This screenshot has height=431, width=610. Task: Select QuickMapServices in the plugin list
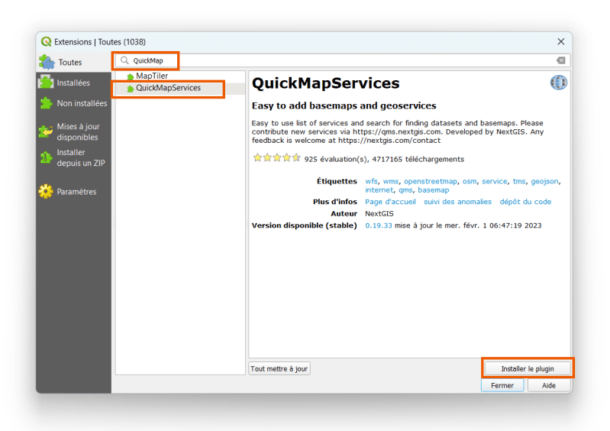point(180,88)
